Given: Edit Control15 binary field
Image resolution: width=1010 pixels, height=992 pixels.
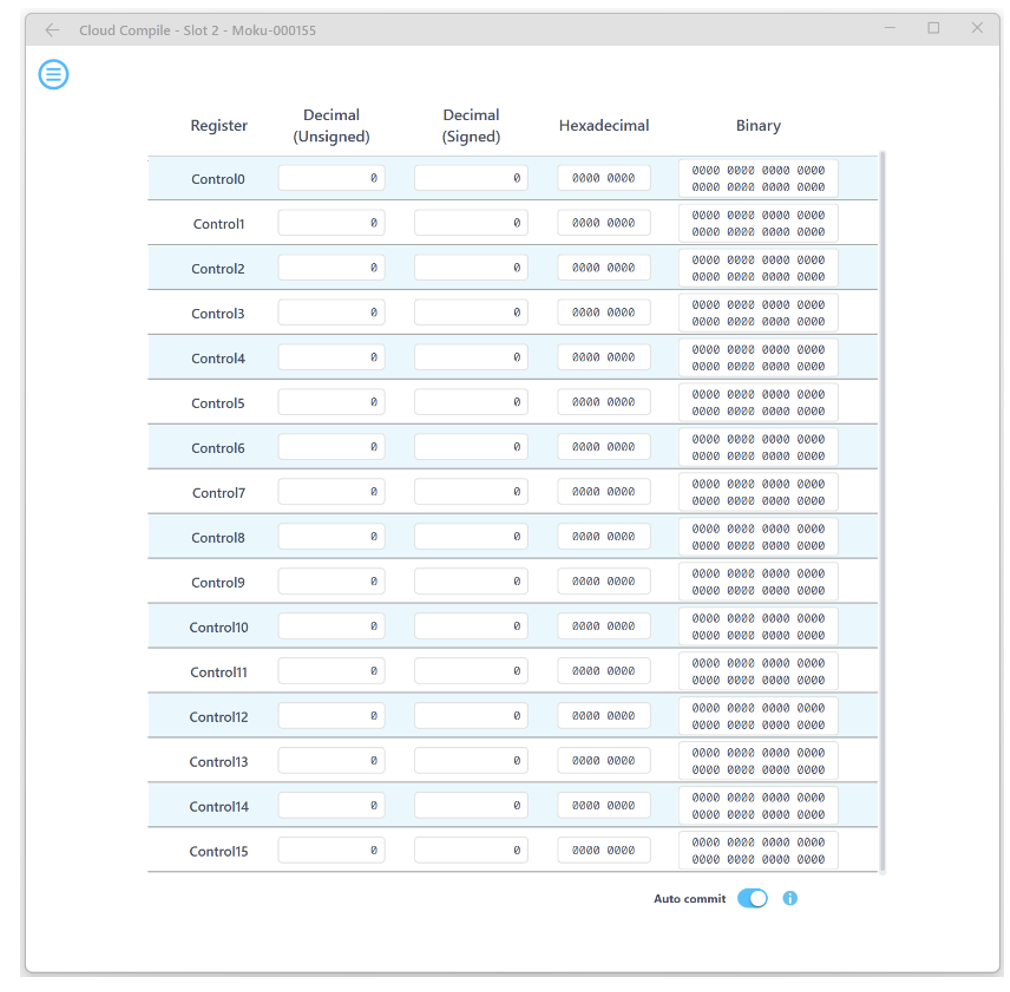Looking at the screenshot, I should 758,850.
